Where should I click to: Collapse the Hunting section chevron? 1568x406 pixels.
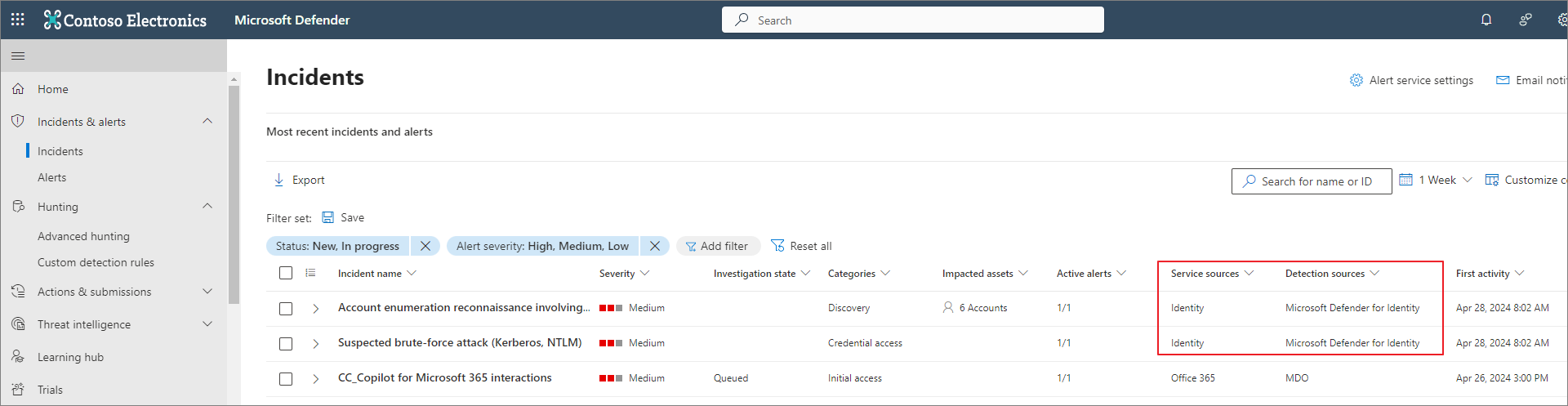207,206
